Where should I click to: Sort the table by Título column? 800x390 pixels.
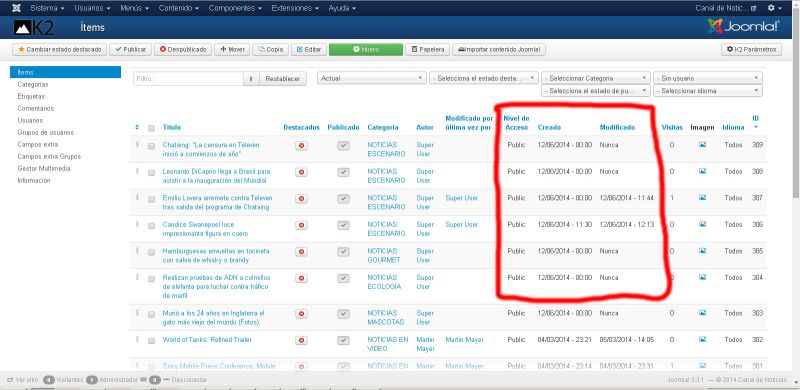point(171,128)
